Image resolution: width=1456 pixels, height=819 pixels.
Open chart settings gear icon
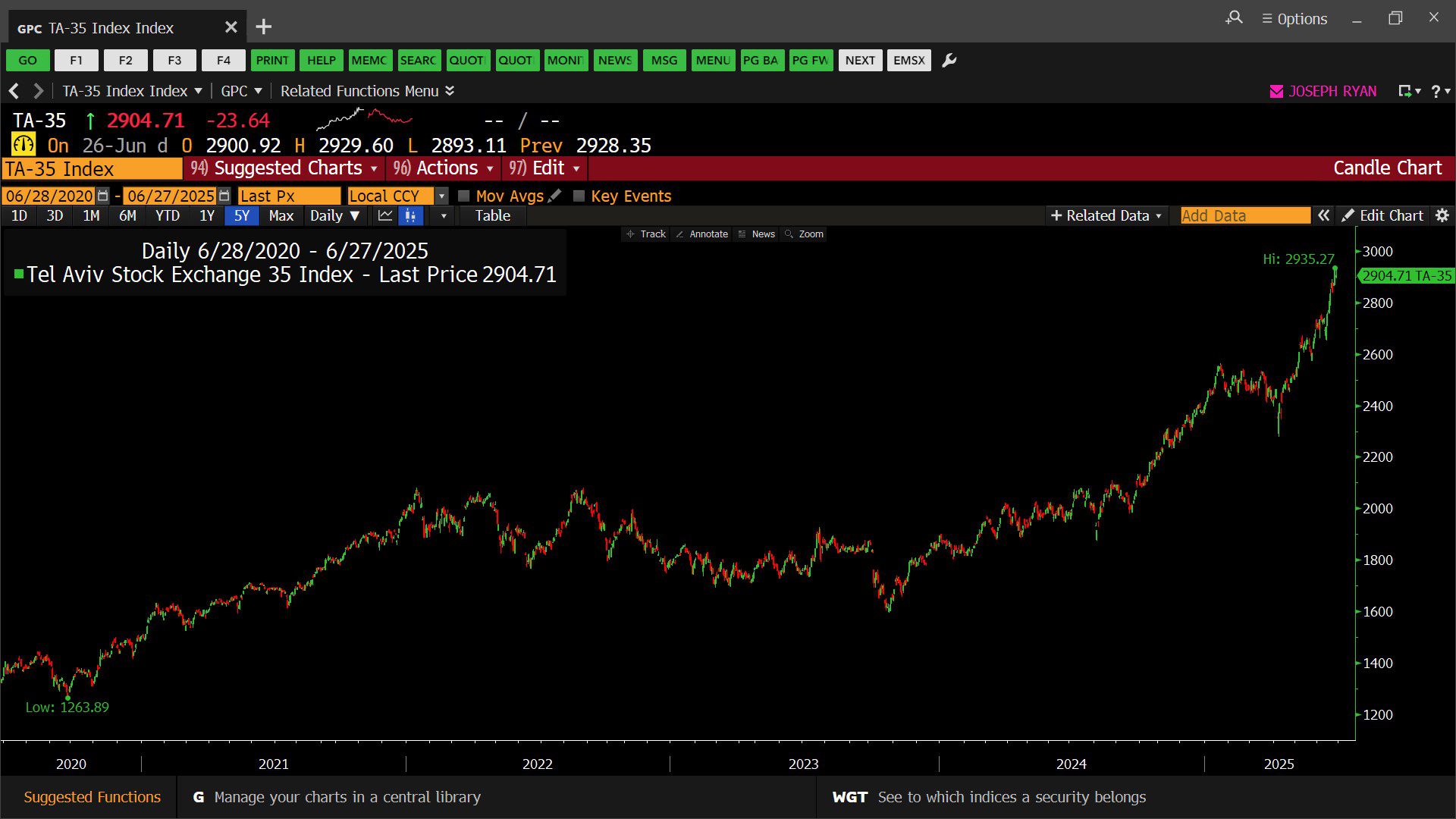(x=1442, y=216)
